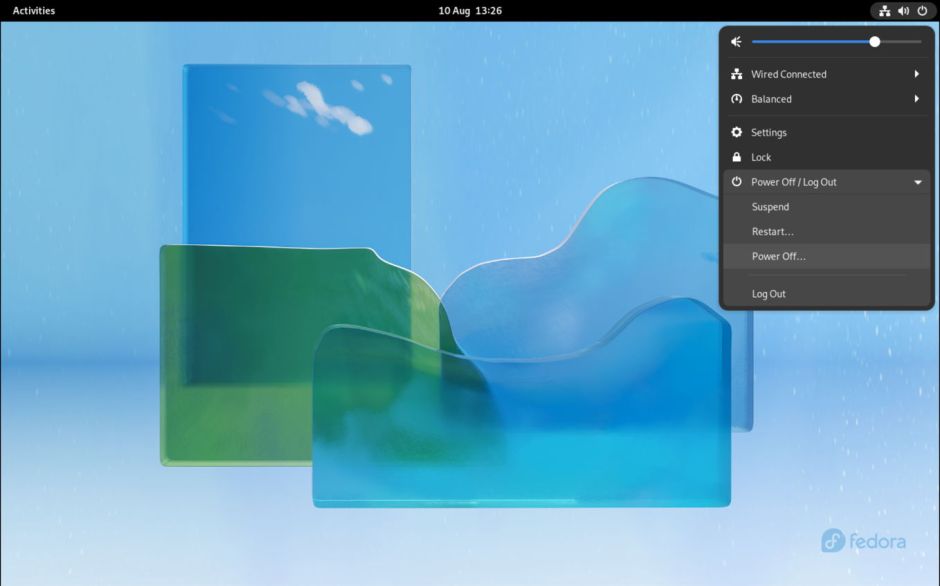Click the wired network icon in the menu
Screen dimensions: 940x586
click(737, 74)
